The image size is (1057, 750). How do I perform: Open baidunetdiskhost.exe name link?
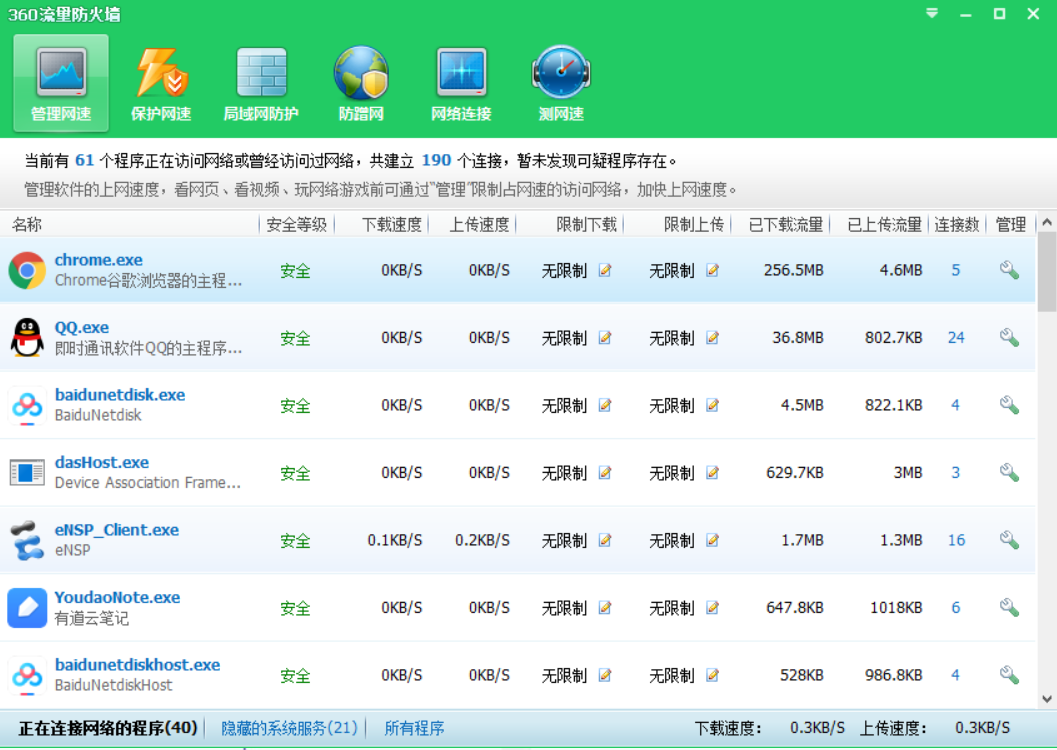[x=138, y=664]
